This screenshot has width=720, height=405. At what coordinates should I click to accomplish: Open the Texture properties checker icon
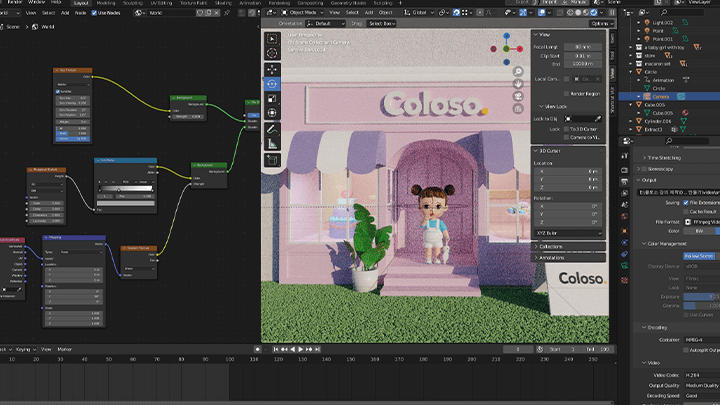tap(624, 280)
